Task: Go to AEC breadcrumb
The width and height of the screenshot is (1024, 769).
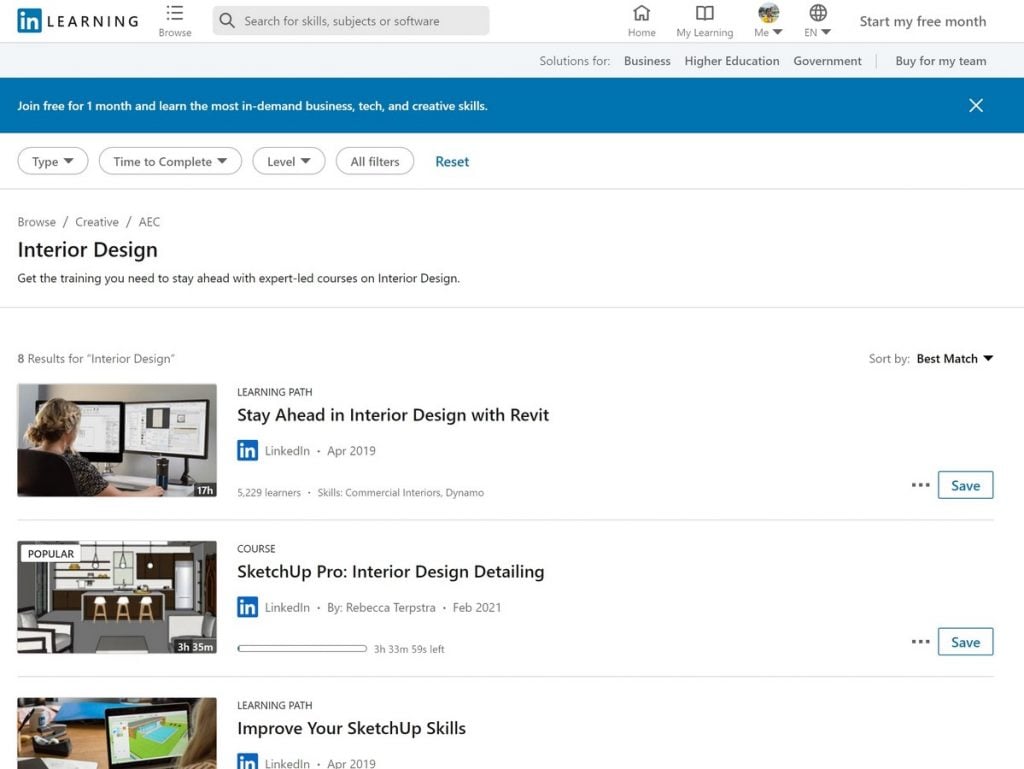Action: pos(149,222)
